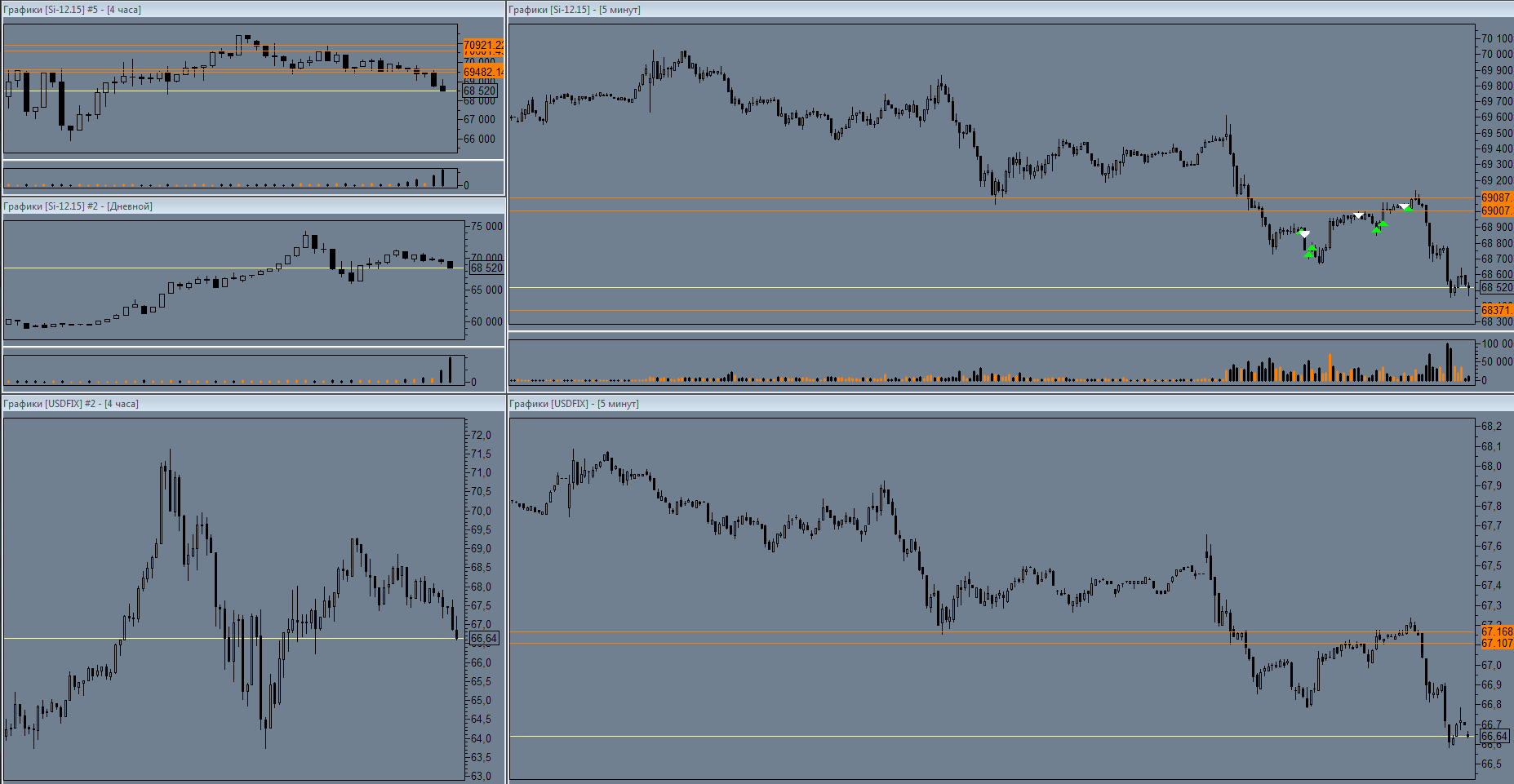The image size is (1514, 784).
Task: Click the tallest volume bar in Si 5-minute volume pane
Action: pyautogui.click(x=1448, y=362)
